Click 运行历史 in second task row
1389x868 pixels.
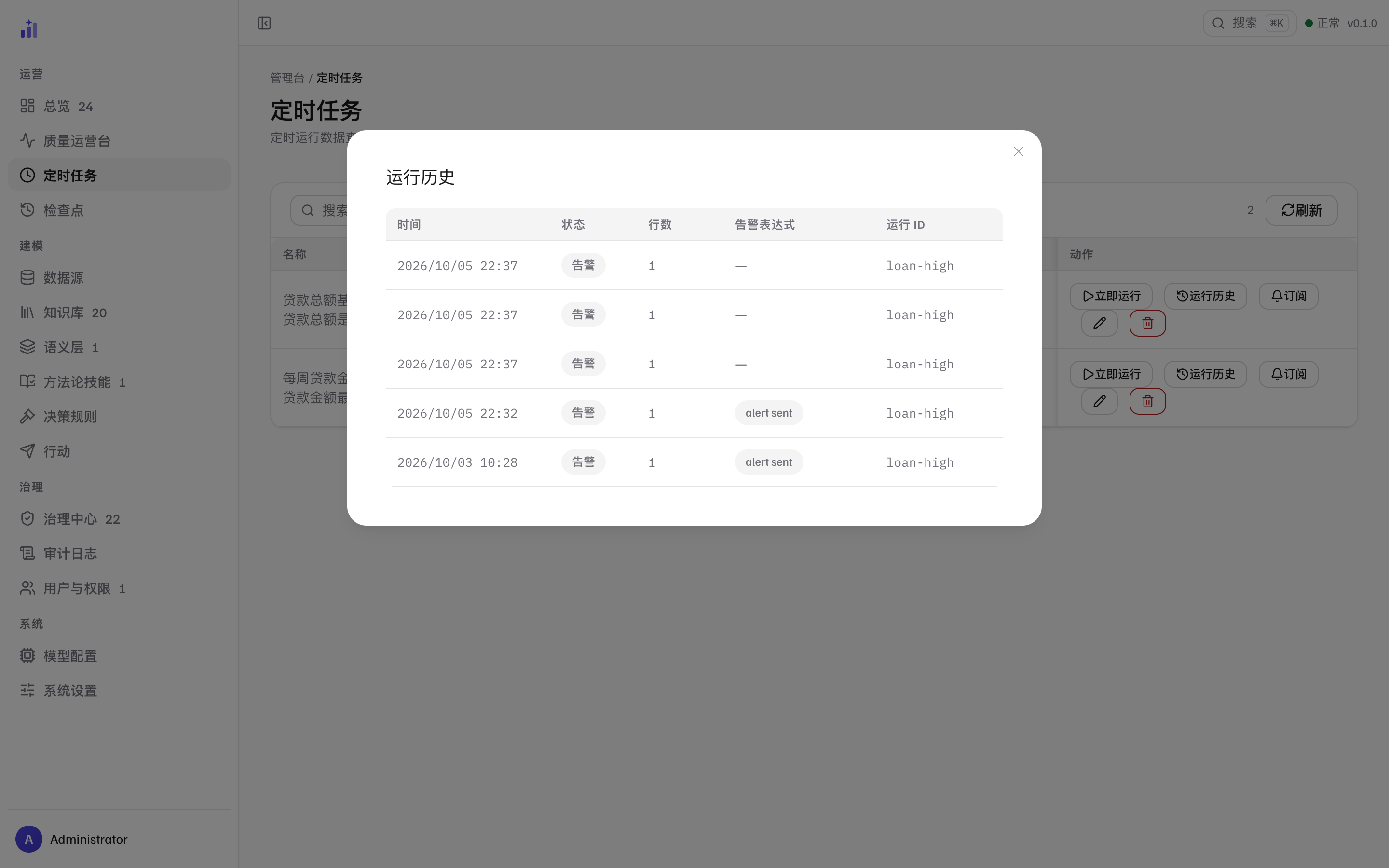tap(1205, 374)
